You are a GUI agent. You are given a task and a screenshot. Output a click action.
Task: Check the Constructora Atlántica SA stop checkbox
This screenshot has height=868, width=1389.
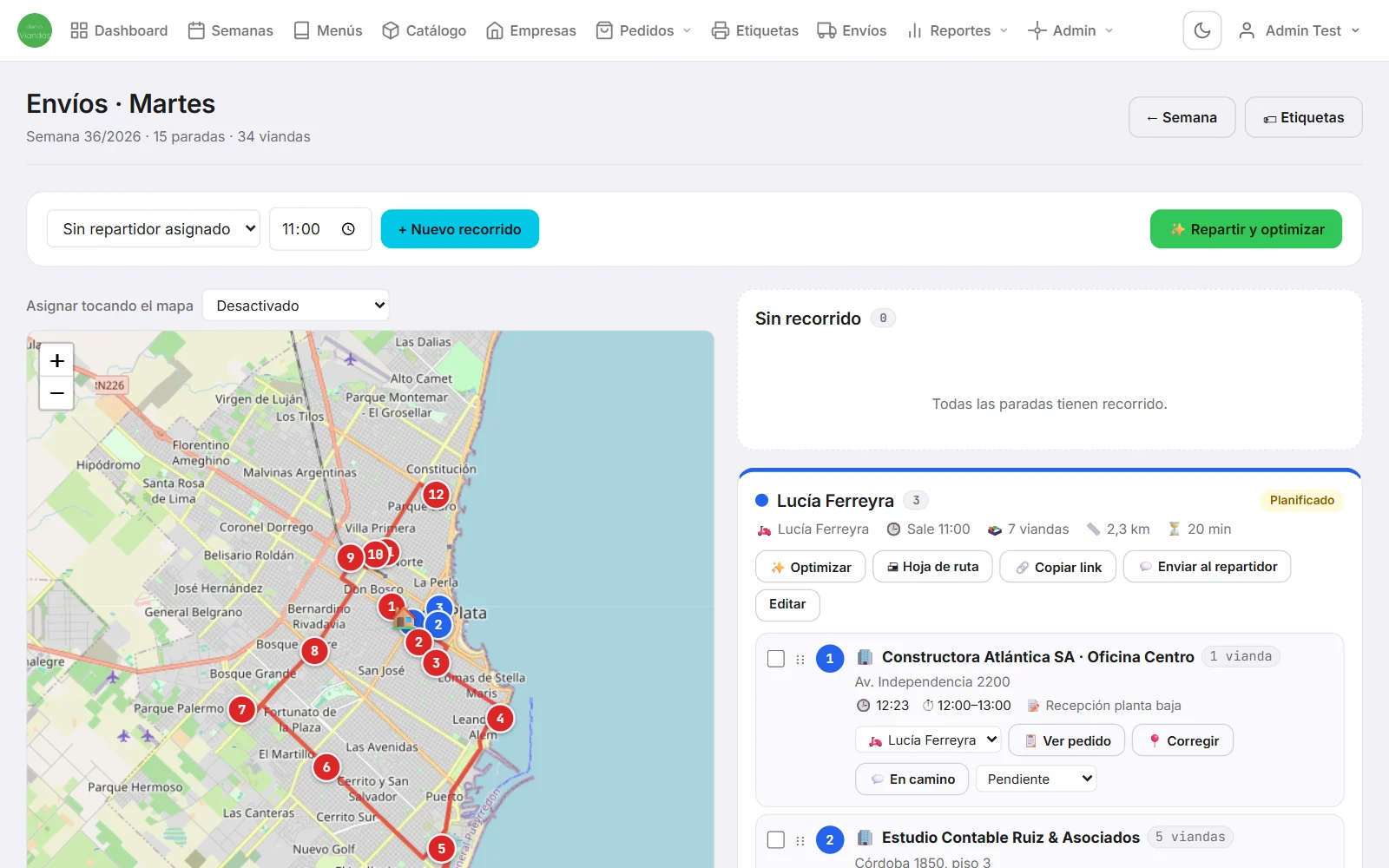[776, 659]
